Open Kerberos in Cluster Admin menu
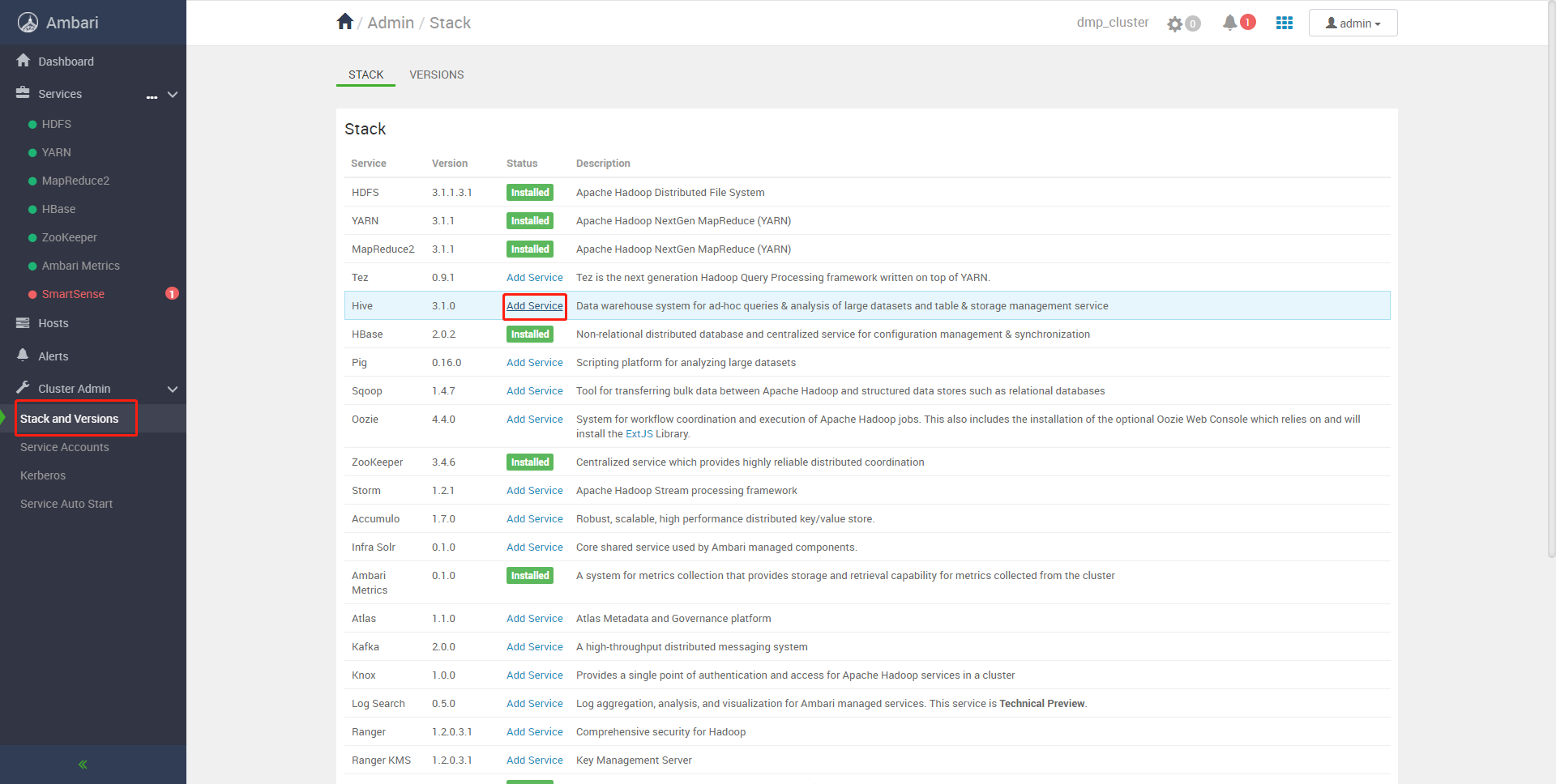 pyautogui.click(x=43, y=475)
